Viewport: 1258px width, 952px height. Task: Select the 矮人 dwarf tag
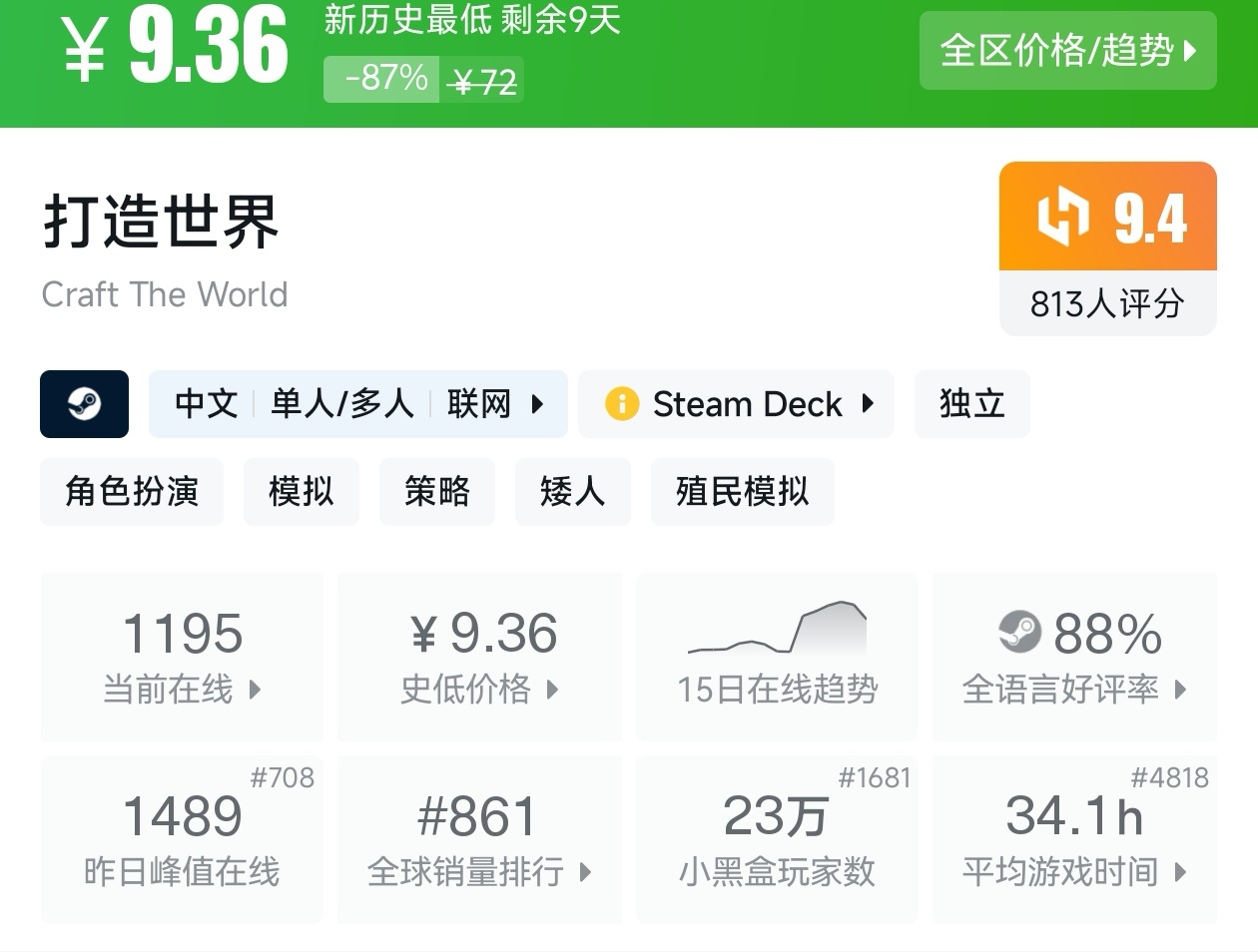tap(572, 492)
